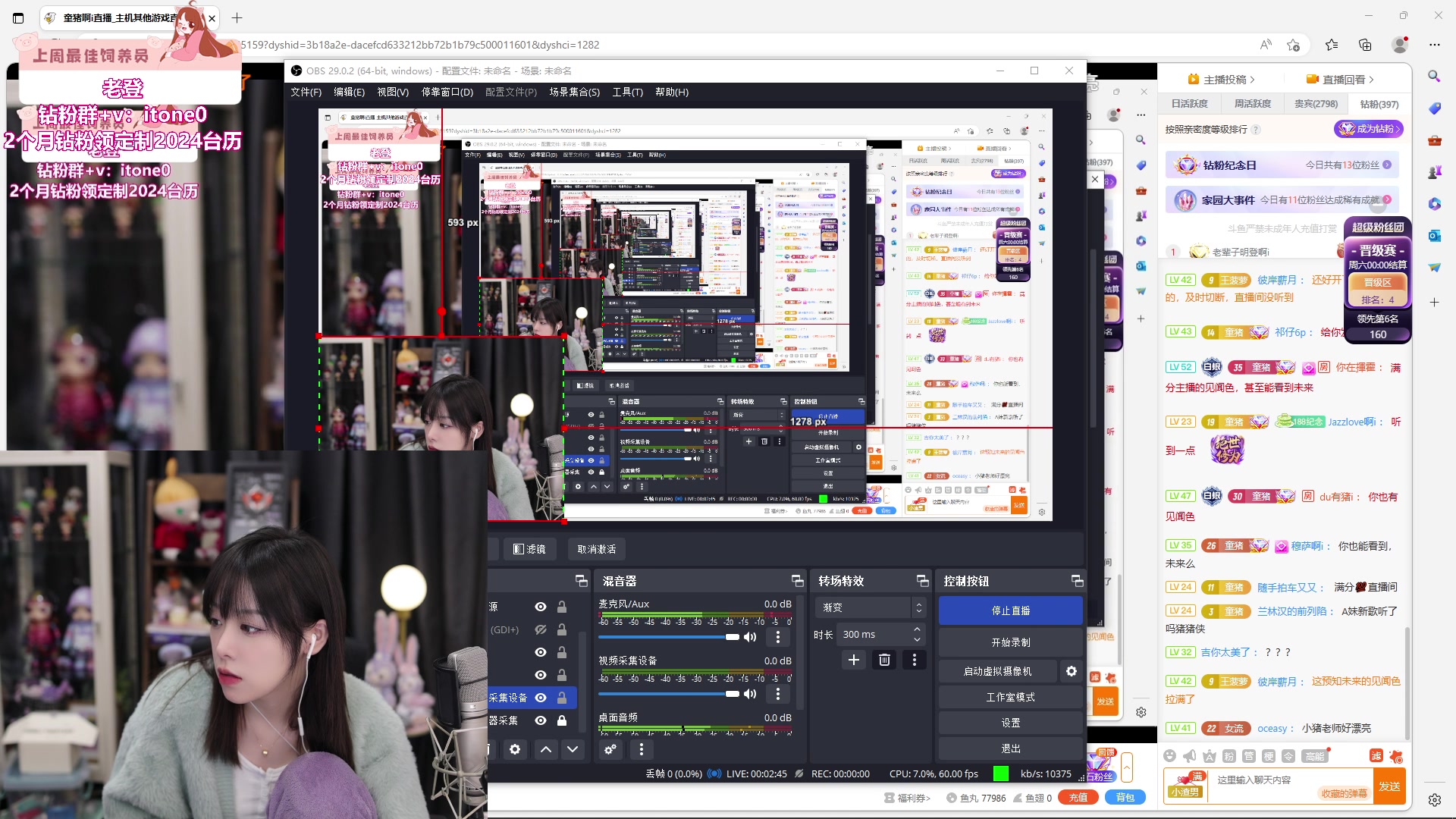
Task: Mute 麦克风/Aux via its speaker icon
Action: 750,637
